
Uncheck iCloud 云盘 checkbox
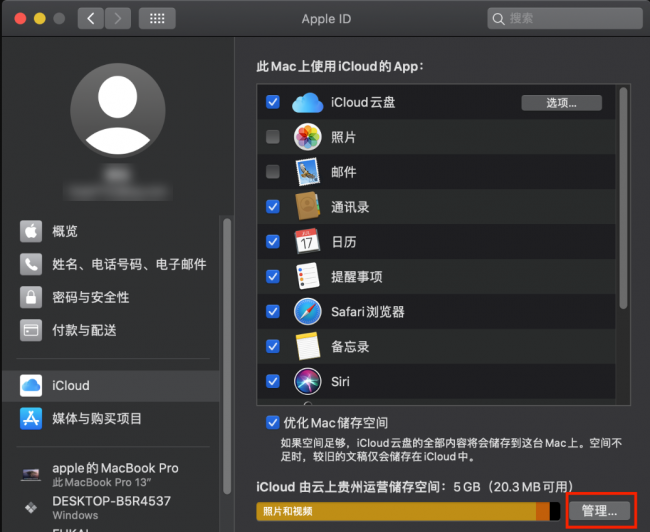click(x=273, y=102)
